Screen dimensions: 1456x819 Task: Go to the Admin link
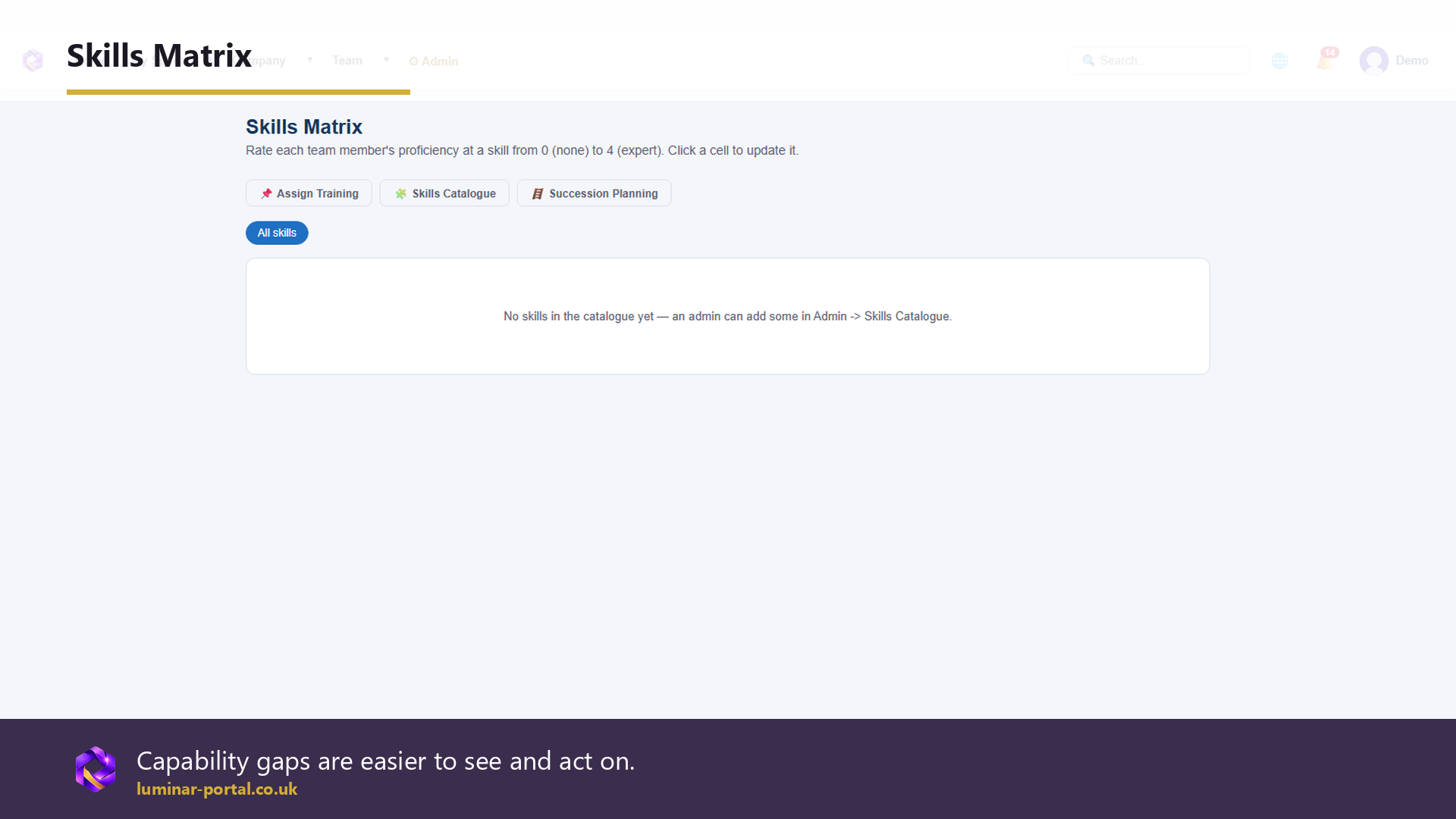pyautogui.click(x=434, y=61)
